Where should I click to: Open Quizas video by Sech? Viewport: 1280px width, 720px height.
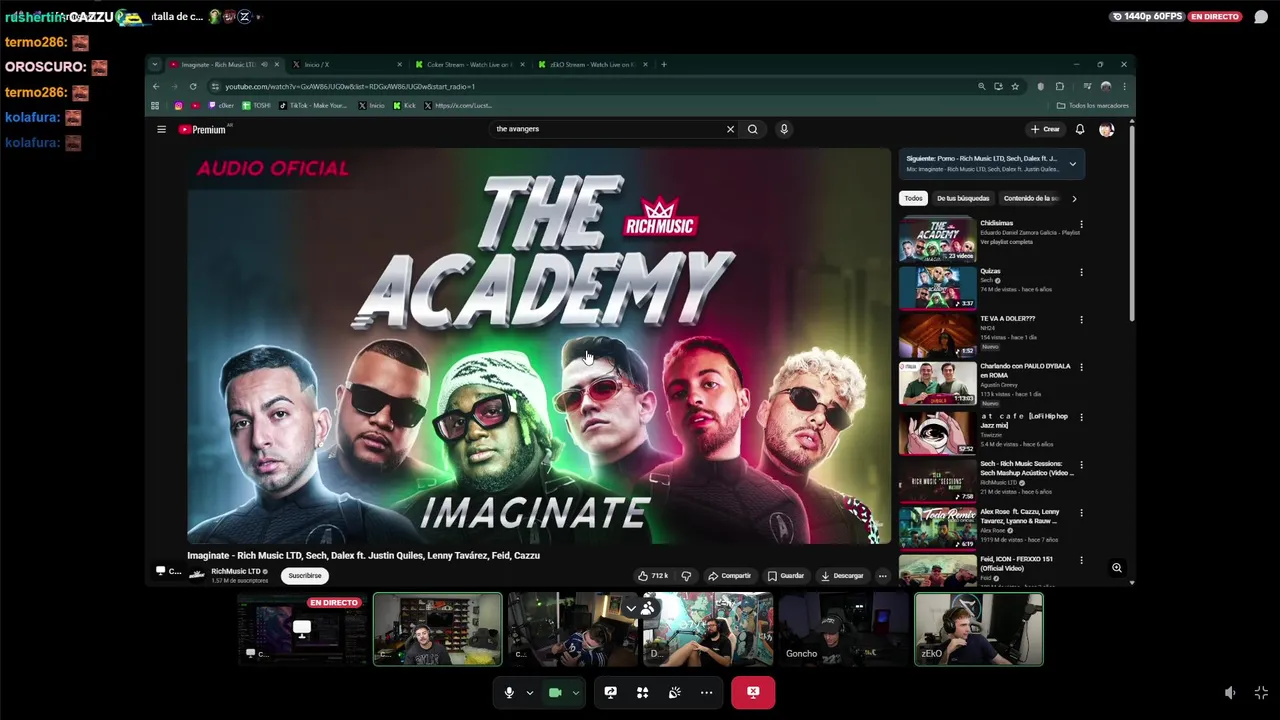pyautogui.click(x=938, y=288)
